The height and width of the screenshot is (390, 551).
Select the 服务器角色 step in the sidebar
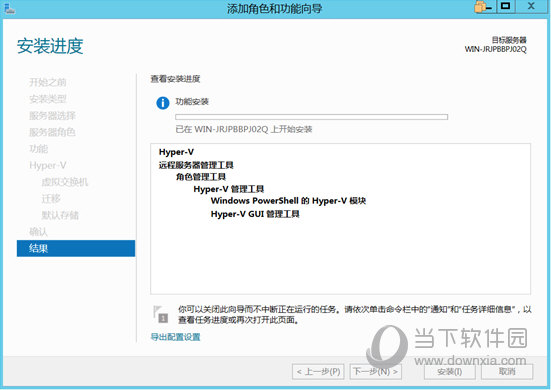tap(52, 132)
